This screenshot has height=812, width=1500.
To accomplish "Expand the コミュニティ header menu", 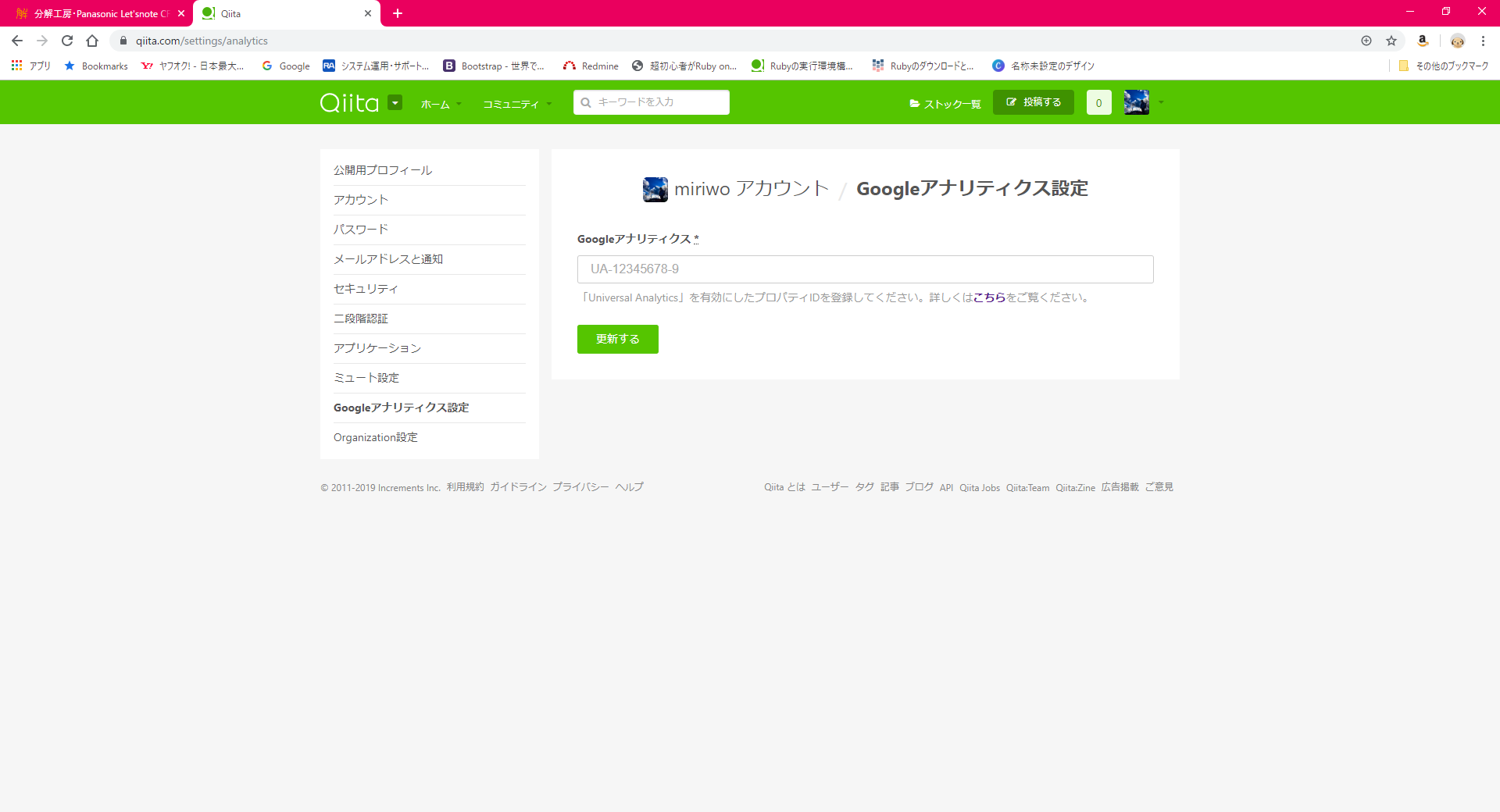I will 517,104.
